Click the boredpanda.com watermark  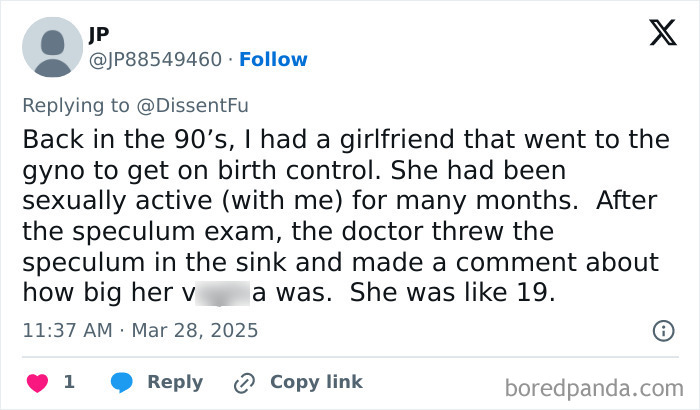pos(595,387)
